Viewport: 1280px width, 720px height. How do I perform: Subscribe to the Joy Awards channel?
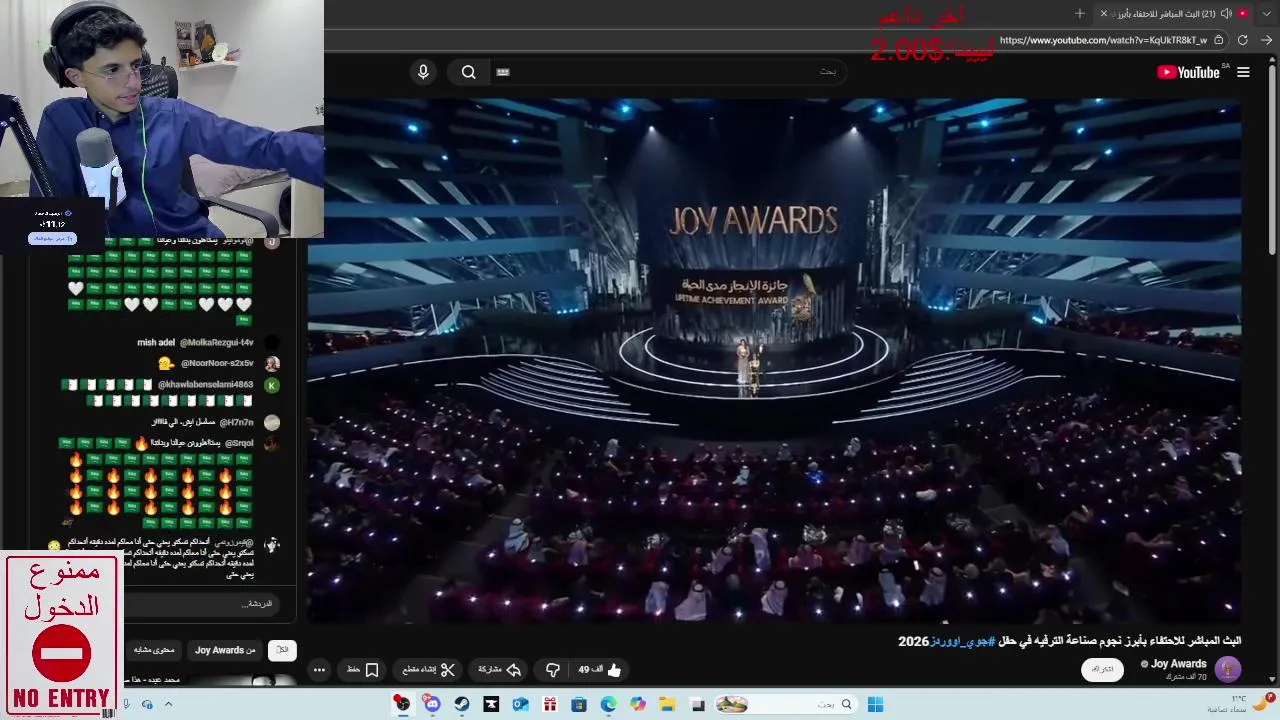[x=1102, y=669]
